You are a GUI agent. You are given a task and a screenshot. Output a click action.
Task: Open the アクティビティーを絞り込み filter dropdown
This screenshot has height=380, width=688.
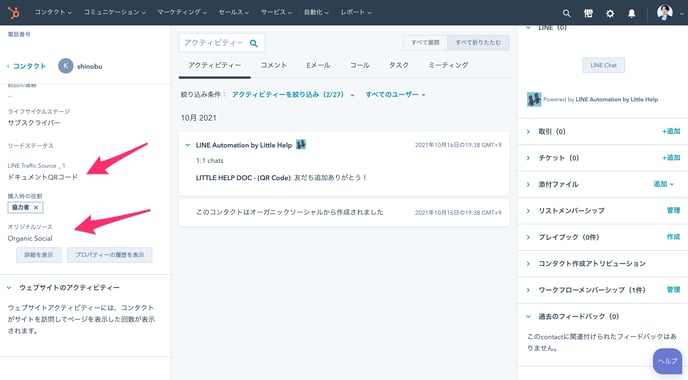[293, 94]
